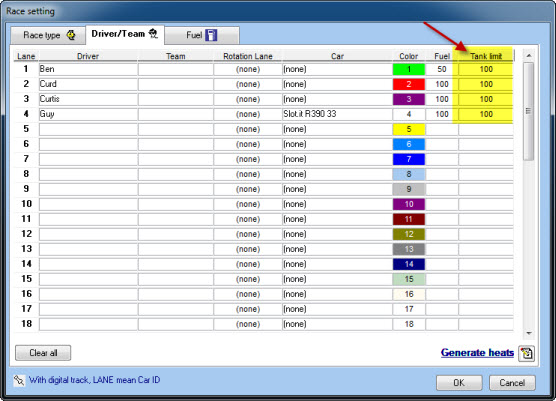Open Rotation Lane dropdown for lane 10
The image size is (556, 401).
(248, 204)
